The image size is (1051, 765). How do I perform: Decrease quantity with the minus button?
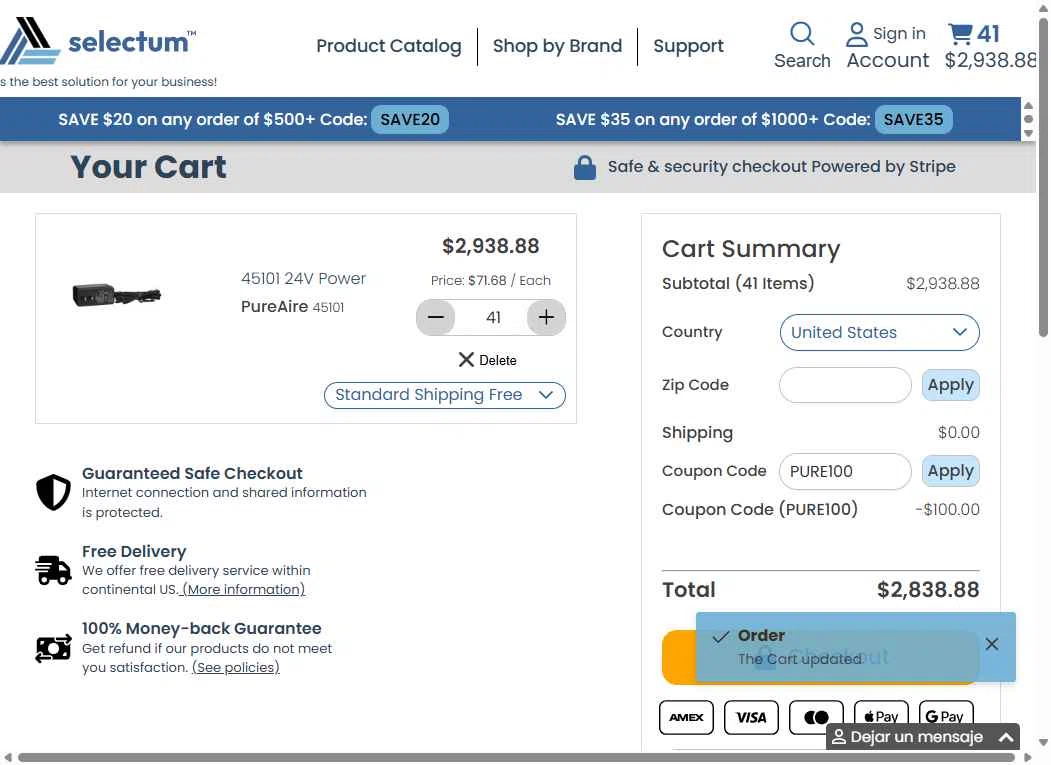coord(436,317)
